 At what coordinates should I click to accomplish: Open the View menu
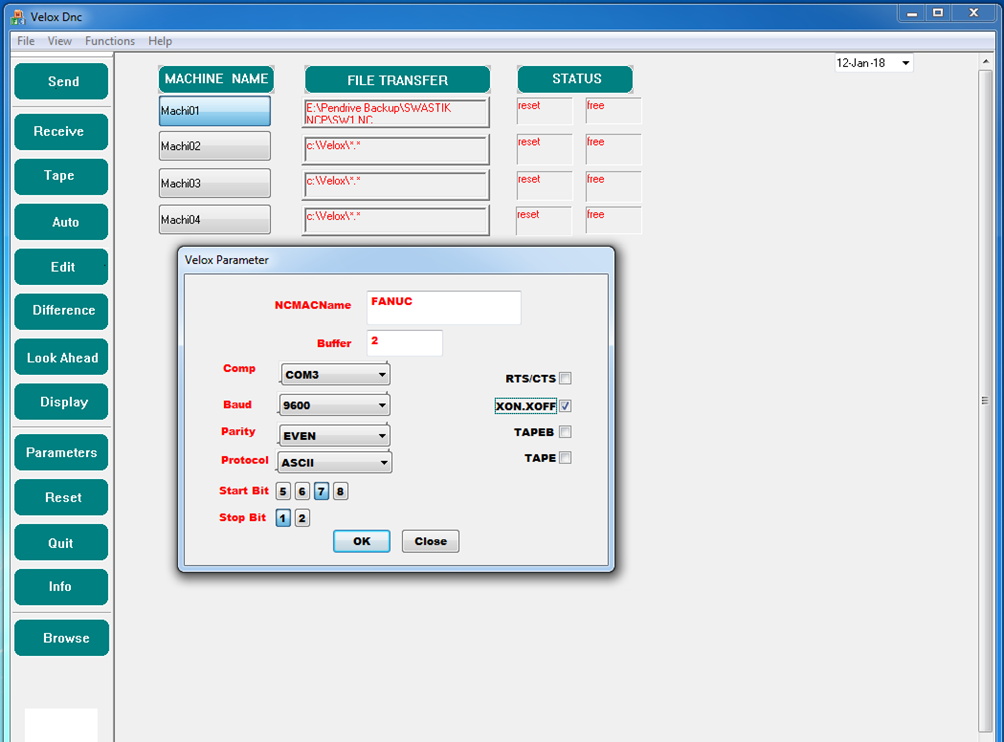pyautogui.click(x=60, y=41)
